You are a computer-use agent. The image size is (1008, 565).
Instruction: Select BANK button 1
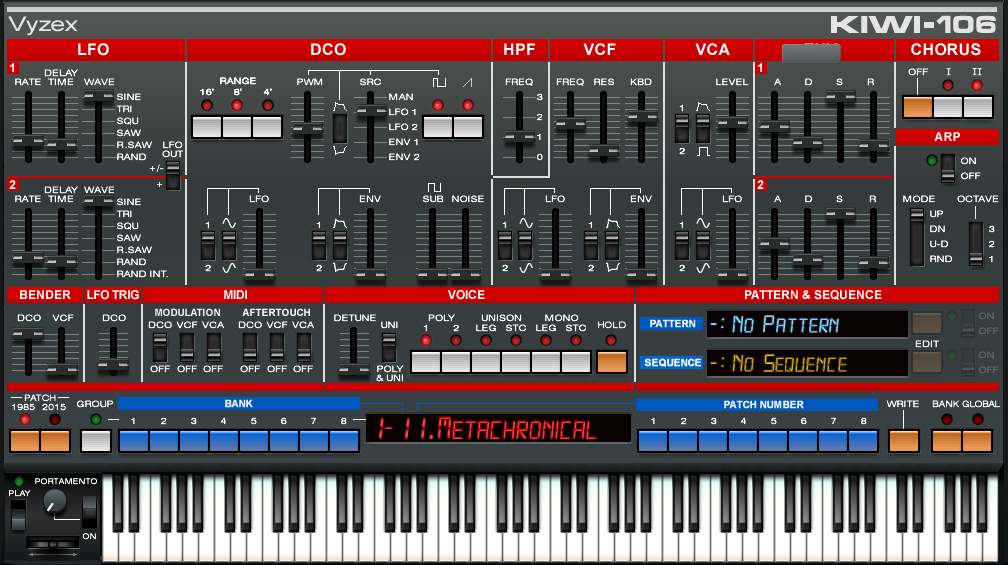pyautogui.click(x=134, y=441)
